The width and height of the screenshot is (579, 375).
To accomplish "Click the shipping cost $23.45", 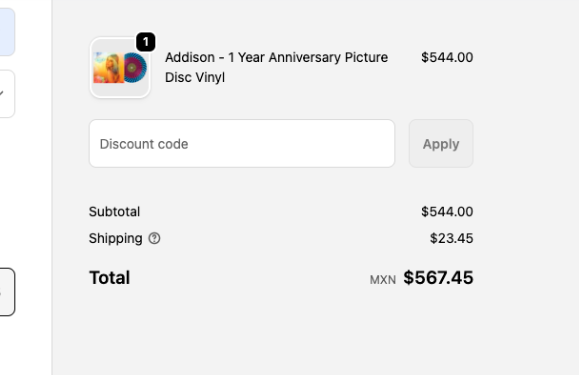I will 451,238.
